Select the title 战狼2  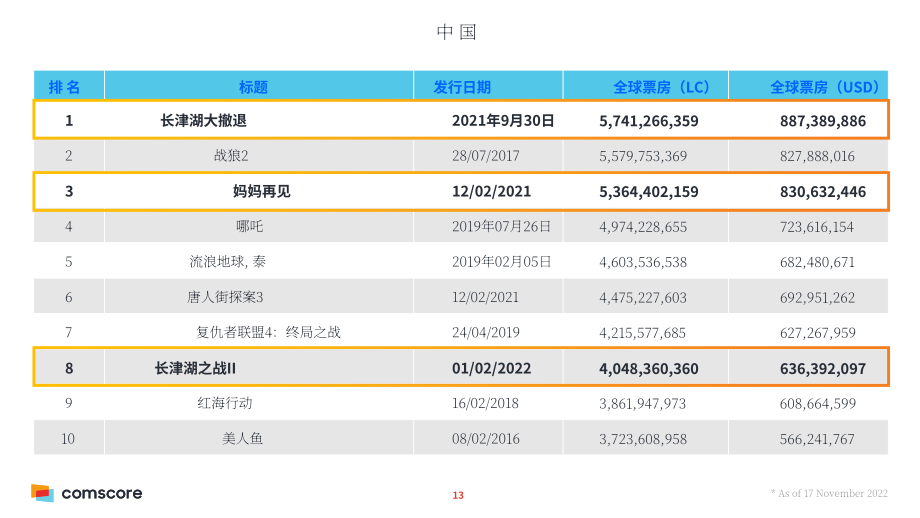pos(231,155)
